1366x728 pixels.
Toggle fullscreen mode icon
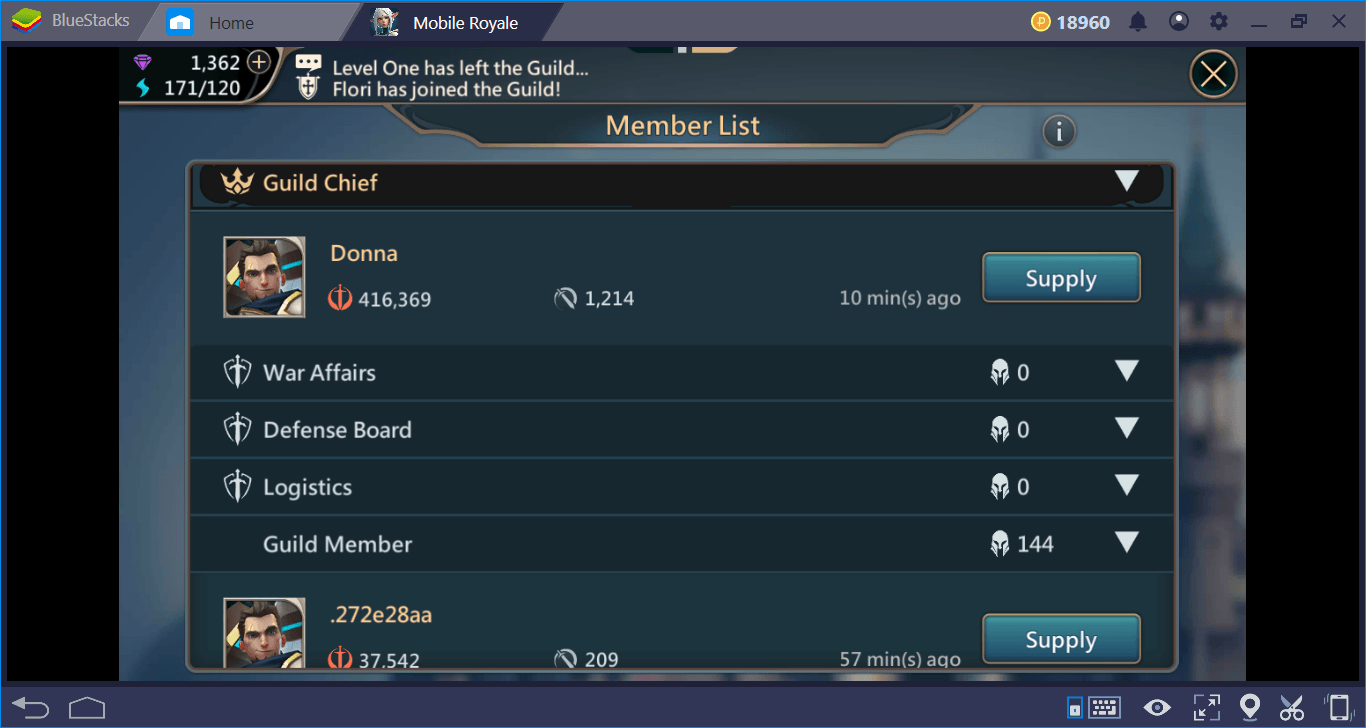tap(1206, 707)
